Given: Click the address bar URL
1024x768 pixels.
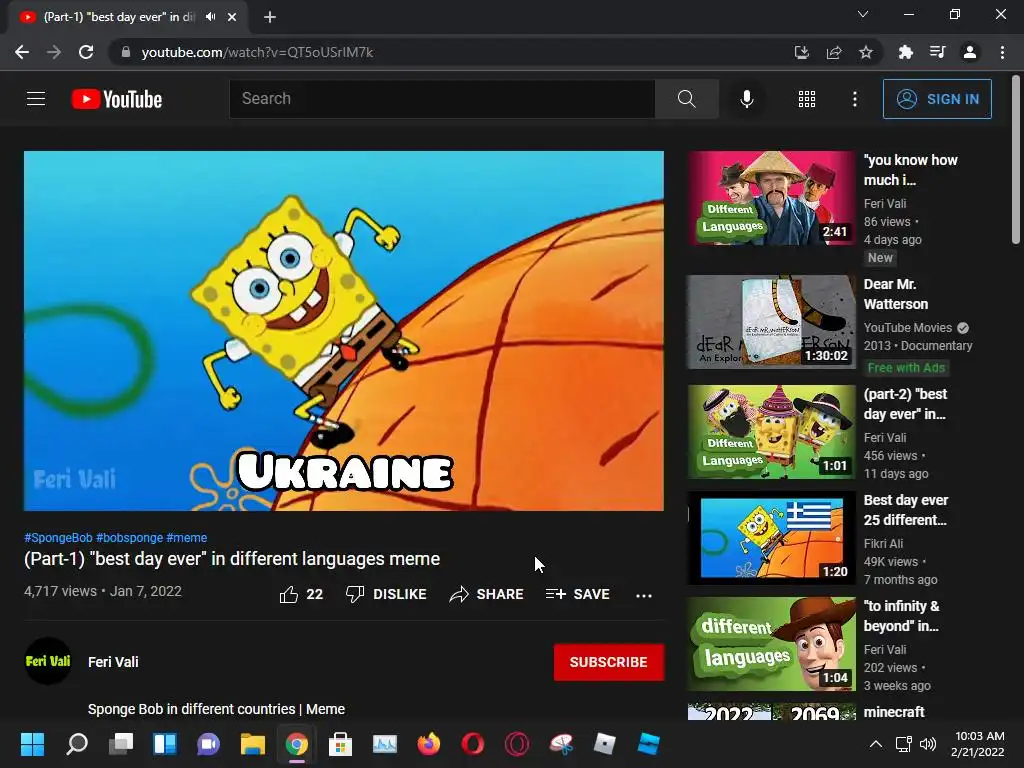Looking at the screenshot, I should tap(257, 52).
